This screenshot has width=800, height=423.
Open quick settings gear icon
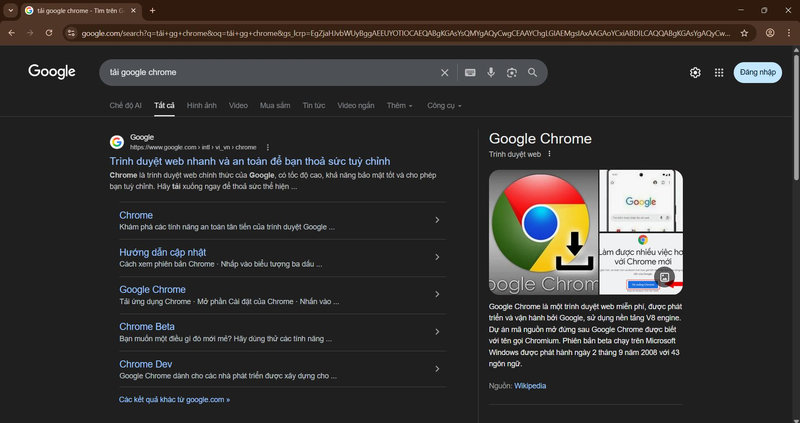[x=695, y=72]
